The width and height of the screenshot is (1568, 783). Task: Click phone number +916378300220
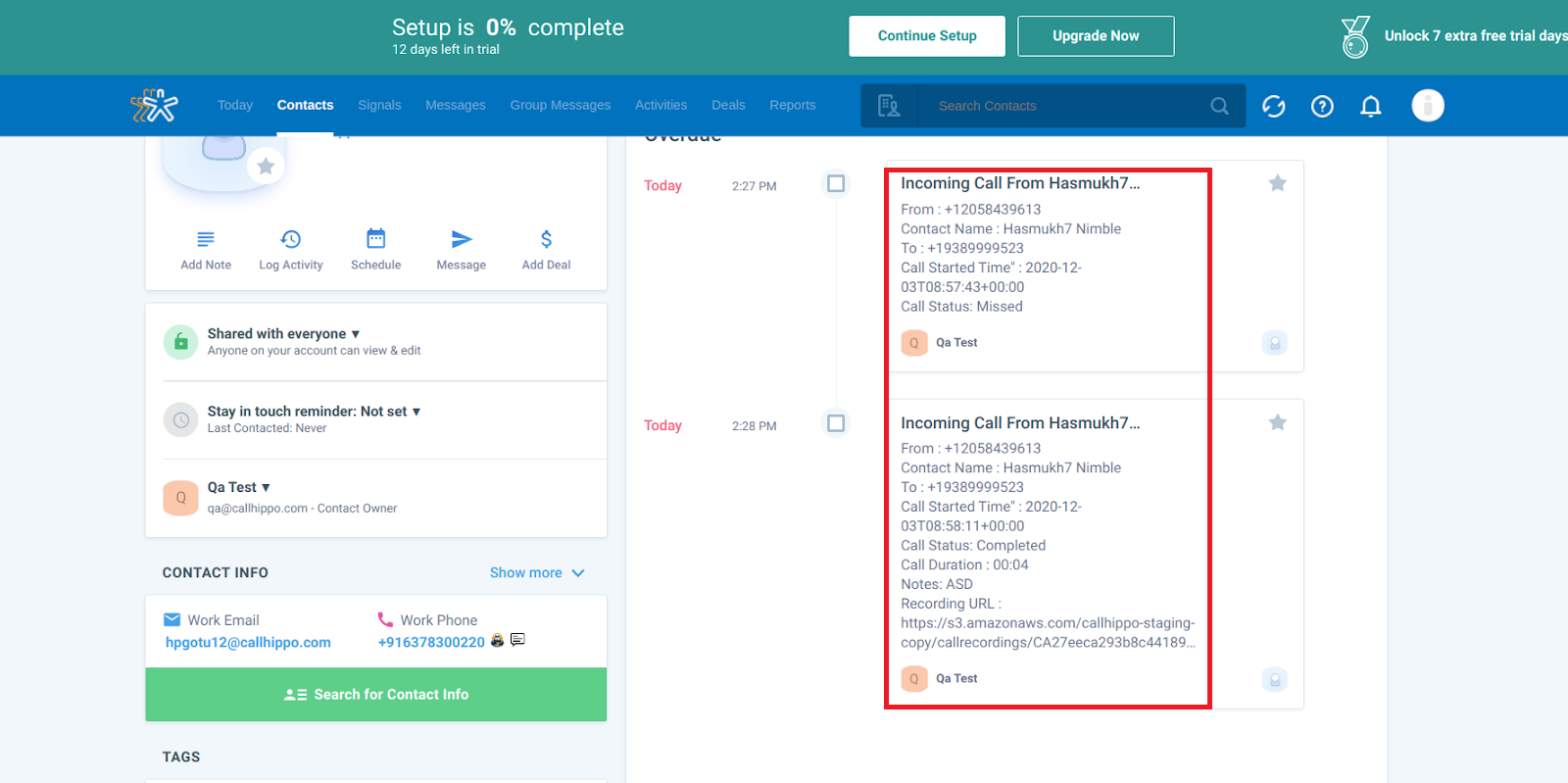431,643
